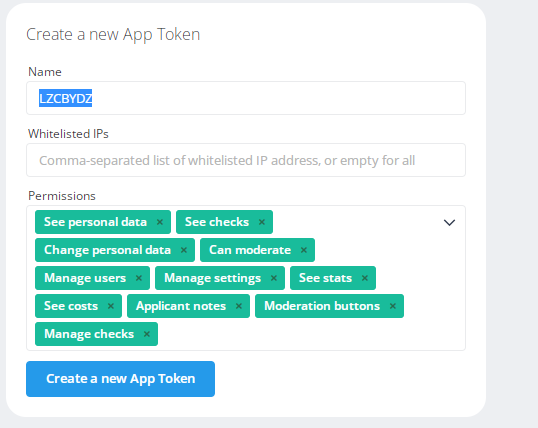Focus the Name input field
This screenshot has height=428, width=538.
click(246, 98)
